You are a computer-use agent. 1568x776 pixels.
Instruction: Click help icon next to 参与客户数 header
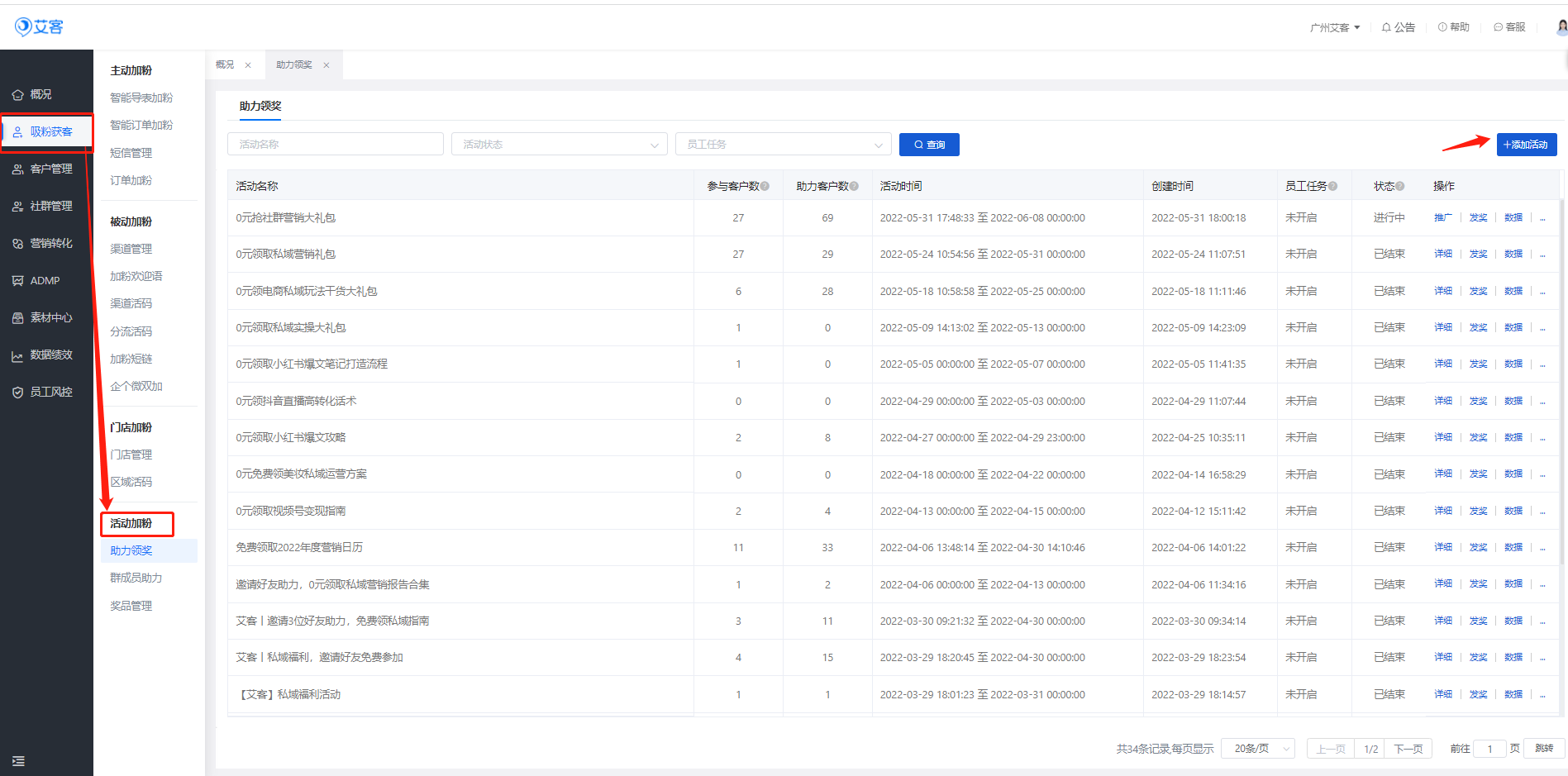[765, 187]
